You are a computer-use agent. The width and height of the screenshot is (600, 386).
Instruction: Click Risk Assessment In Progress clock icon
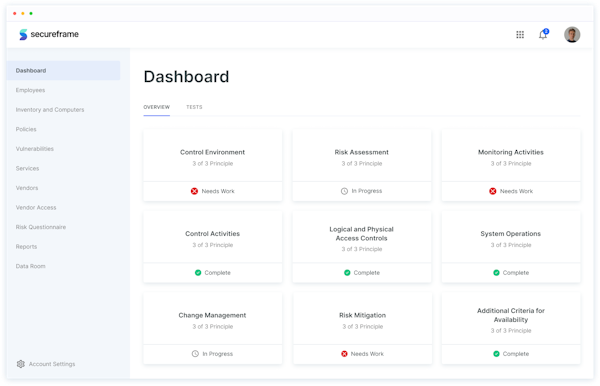tap(344, 191)
